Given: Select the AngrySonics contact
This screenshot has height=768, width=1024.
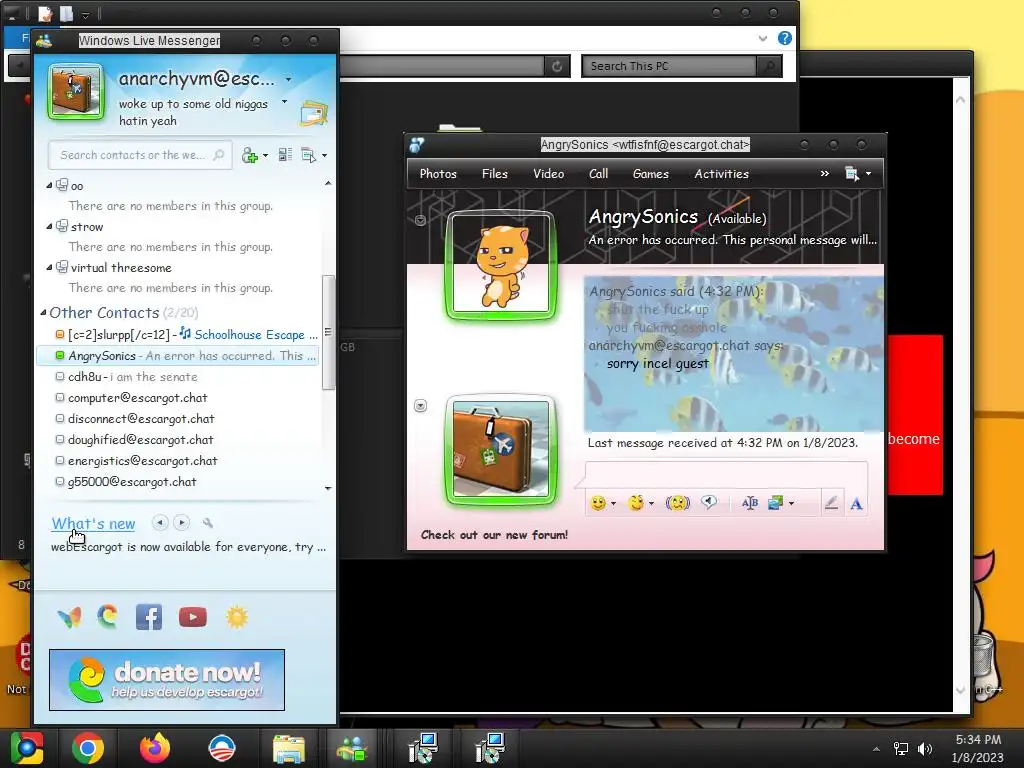Looking at the screenshot, I should coord(178,356).
